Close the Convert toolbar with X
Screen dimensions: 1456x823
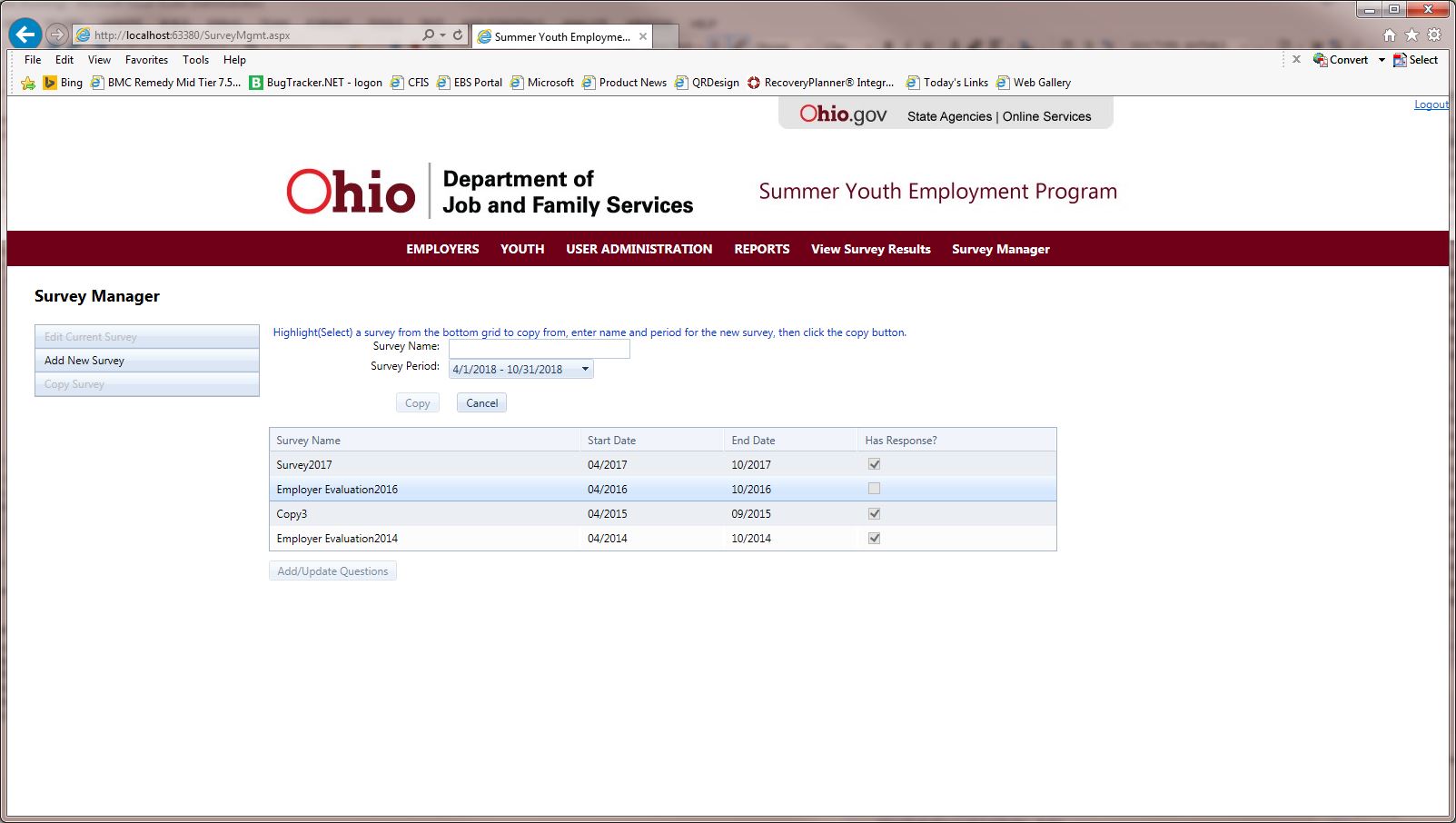(x=1296, y=59)
